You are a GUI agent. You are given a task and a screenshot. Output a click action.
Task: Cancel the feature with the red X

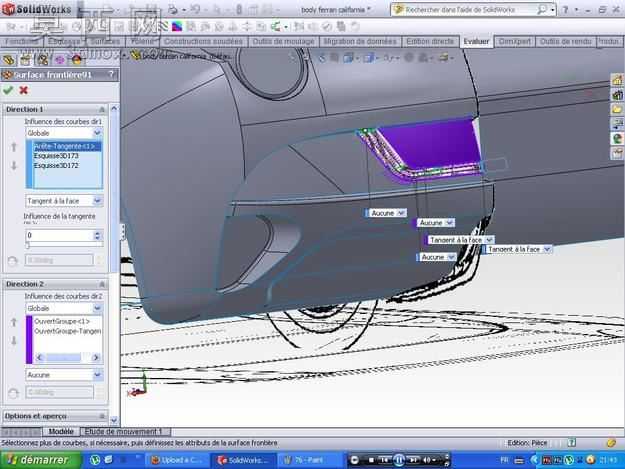point(24,90)
